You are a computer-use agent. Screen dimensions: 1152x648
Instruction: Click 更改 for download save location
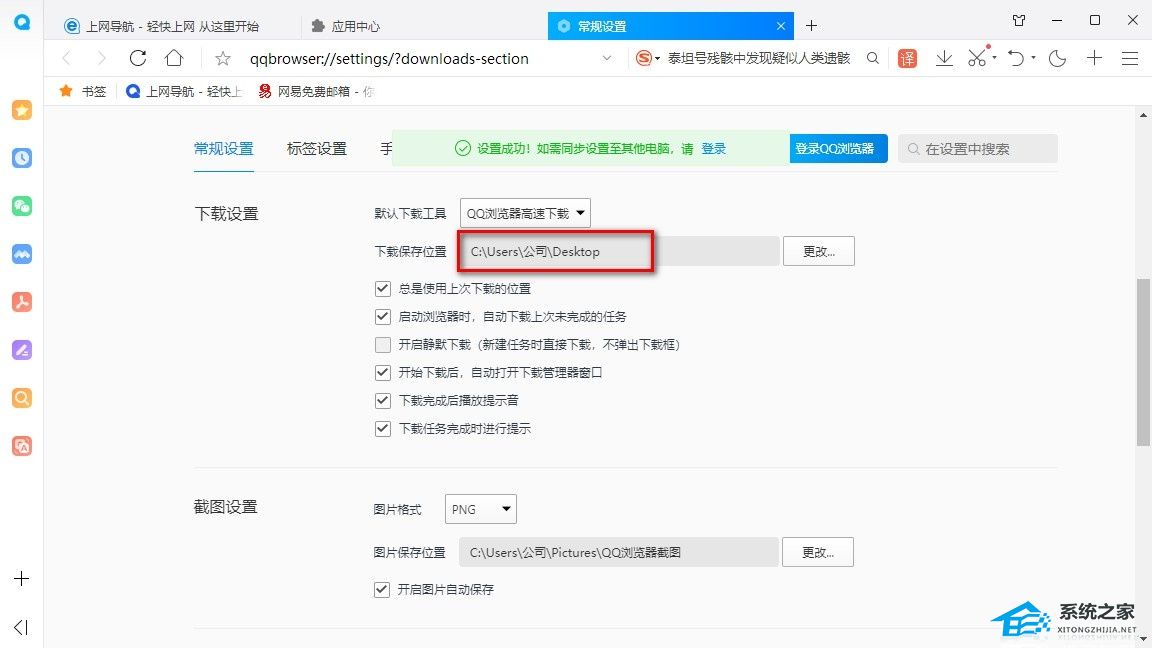point(818,251)
